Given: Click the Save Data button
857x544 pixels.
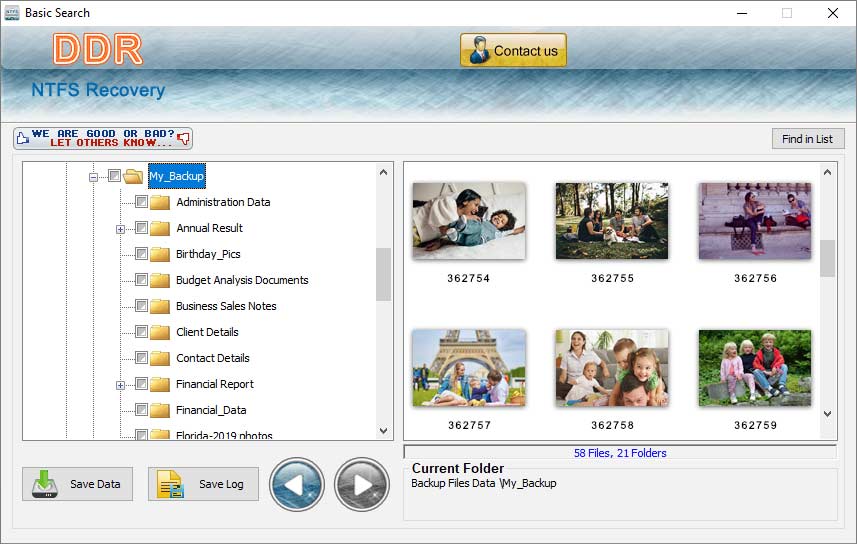Looking at the screenshot, I should pos(78,484).
